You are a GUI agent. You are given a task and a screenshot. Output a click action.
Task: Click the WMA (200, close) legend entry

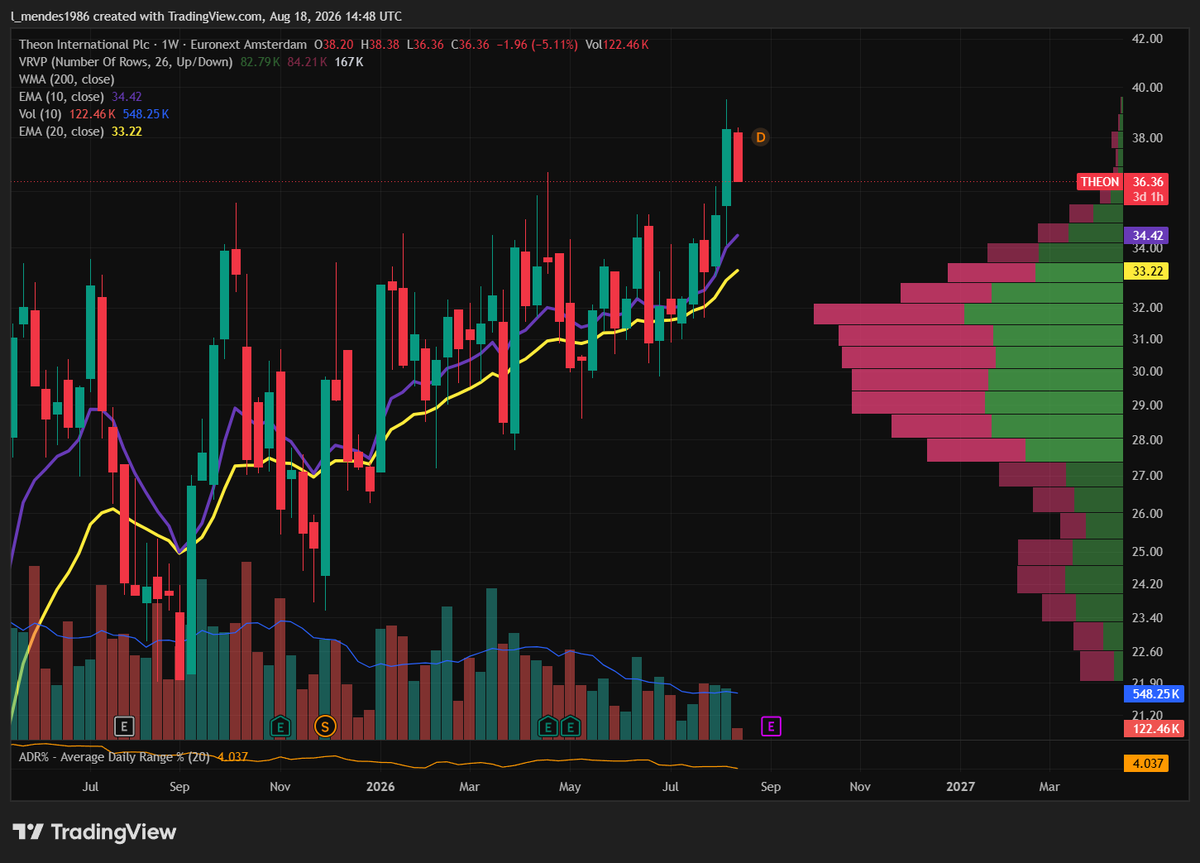pos(67,79)
